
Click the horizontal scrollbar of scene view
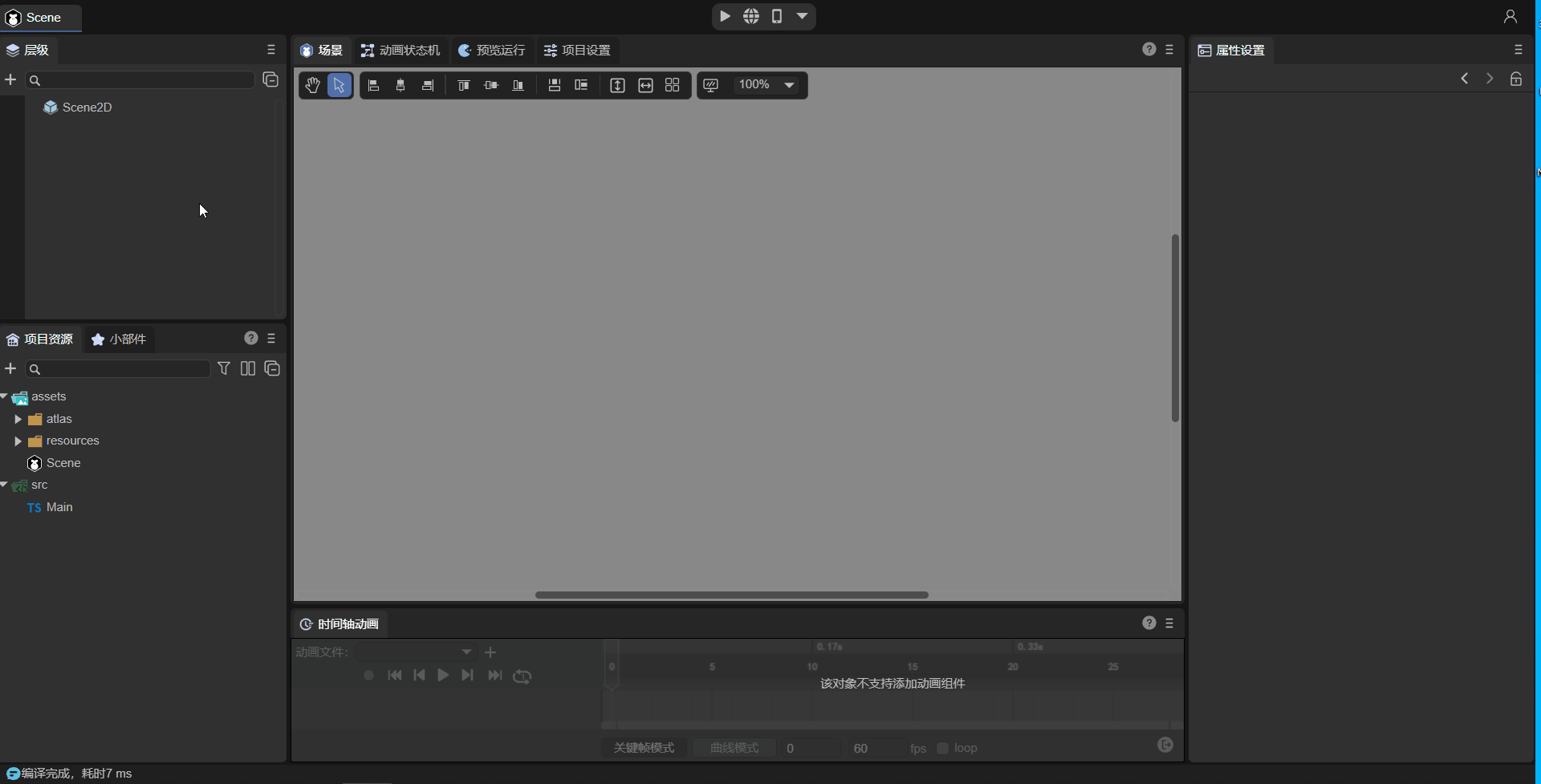tap(731, 595)
